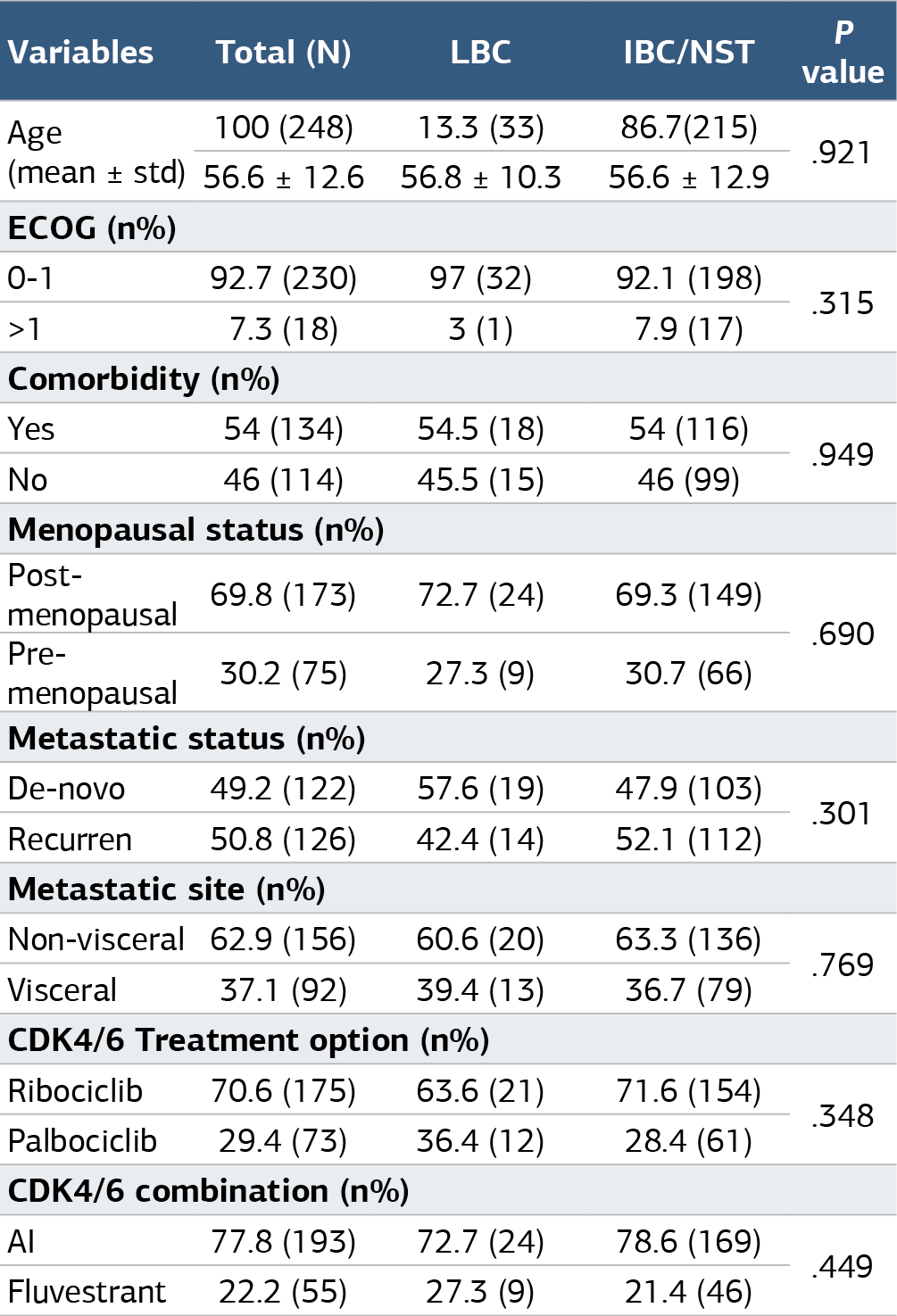This screenshot has width=897, height=1316.
Task: Select the Total (N) column header
Action: [283, 52]
